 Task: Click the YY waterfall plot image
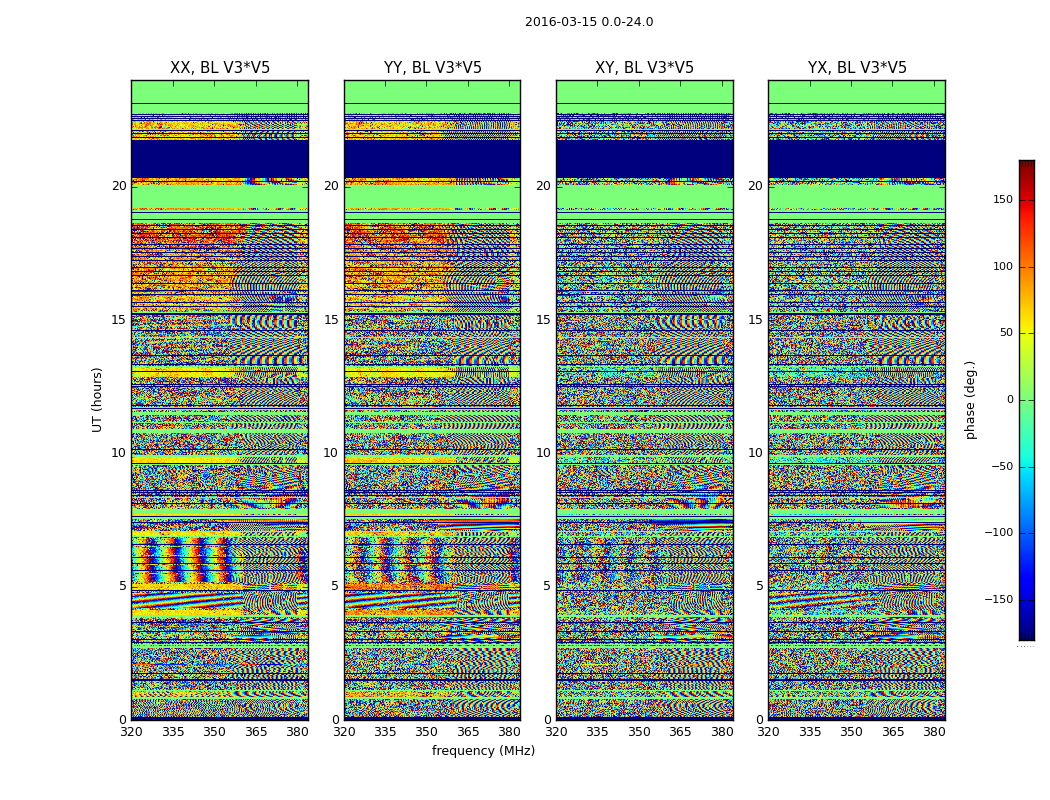433,400
